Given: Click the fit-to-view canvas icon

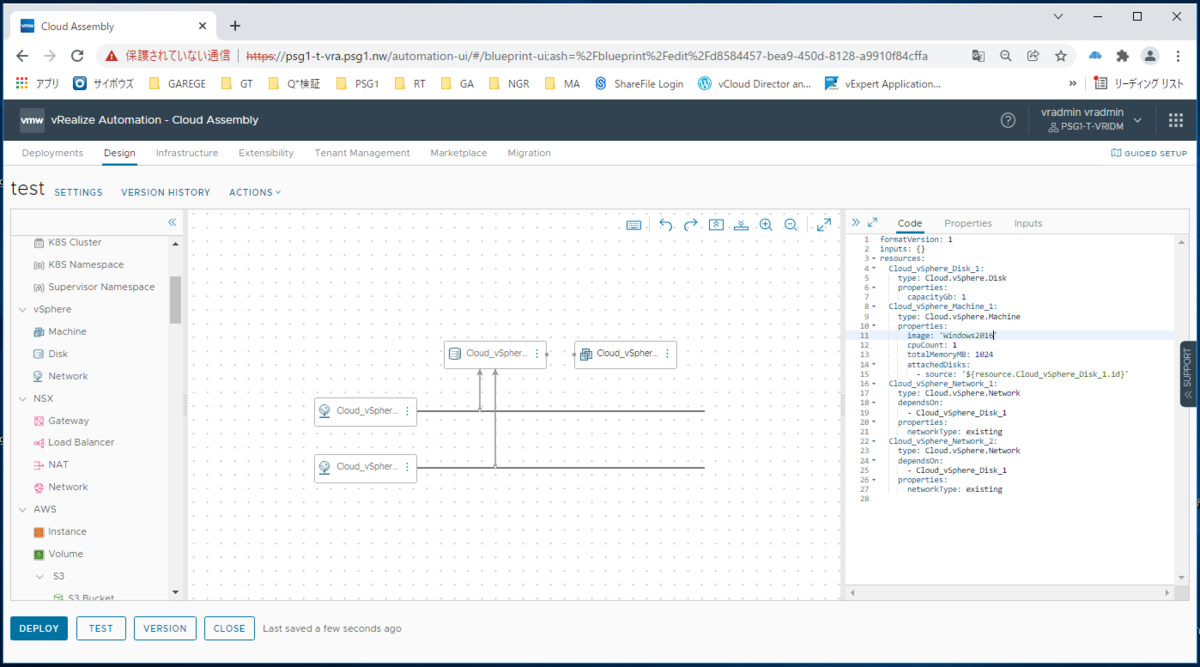Looking at the screenshot, I should click(716, 225).
